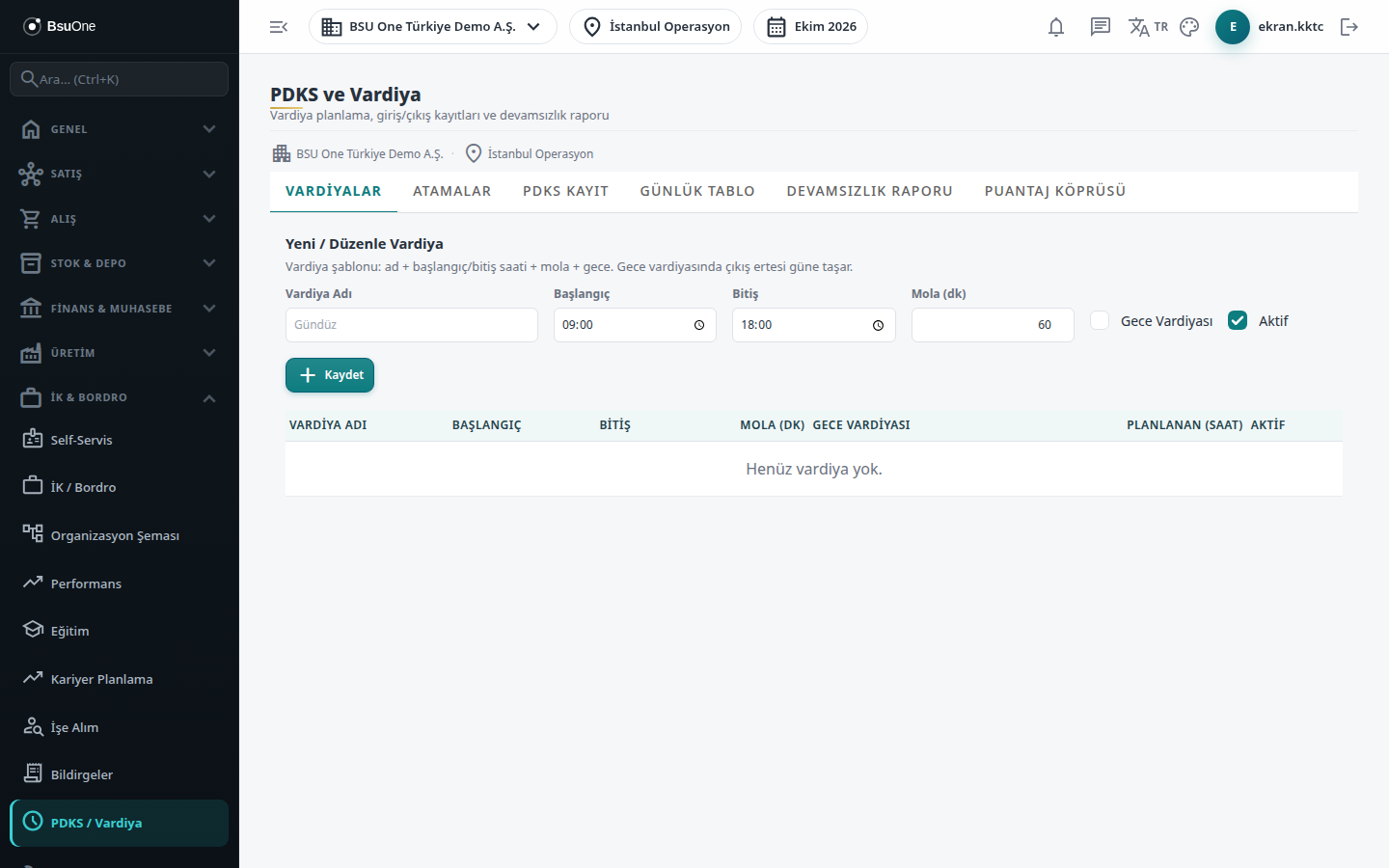Click the Bitiş time field
The image size is (1389, 868).
pyautogui.click(x=814, y=325)
